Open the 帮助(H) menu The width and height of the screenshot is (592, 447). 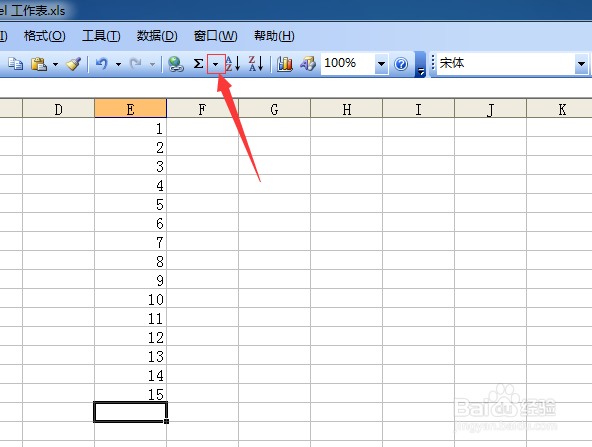(274, 36)
